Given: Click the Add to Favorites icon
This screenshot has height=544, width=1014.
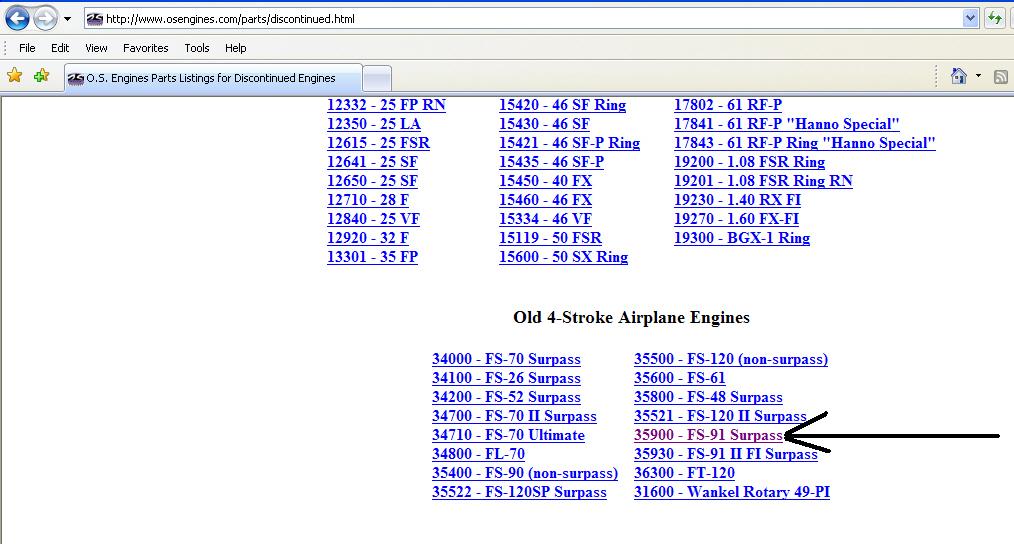Looking at the screenshot, I should pos(41,76).
